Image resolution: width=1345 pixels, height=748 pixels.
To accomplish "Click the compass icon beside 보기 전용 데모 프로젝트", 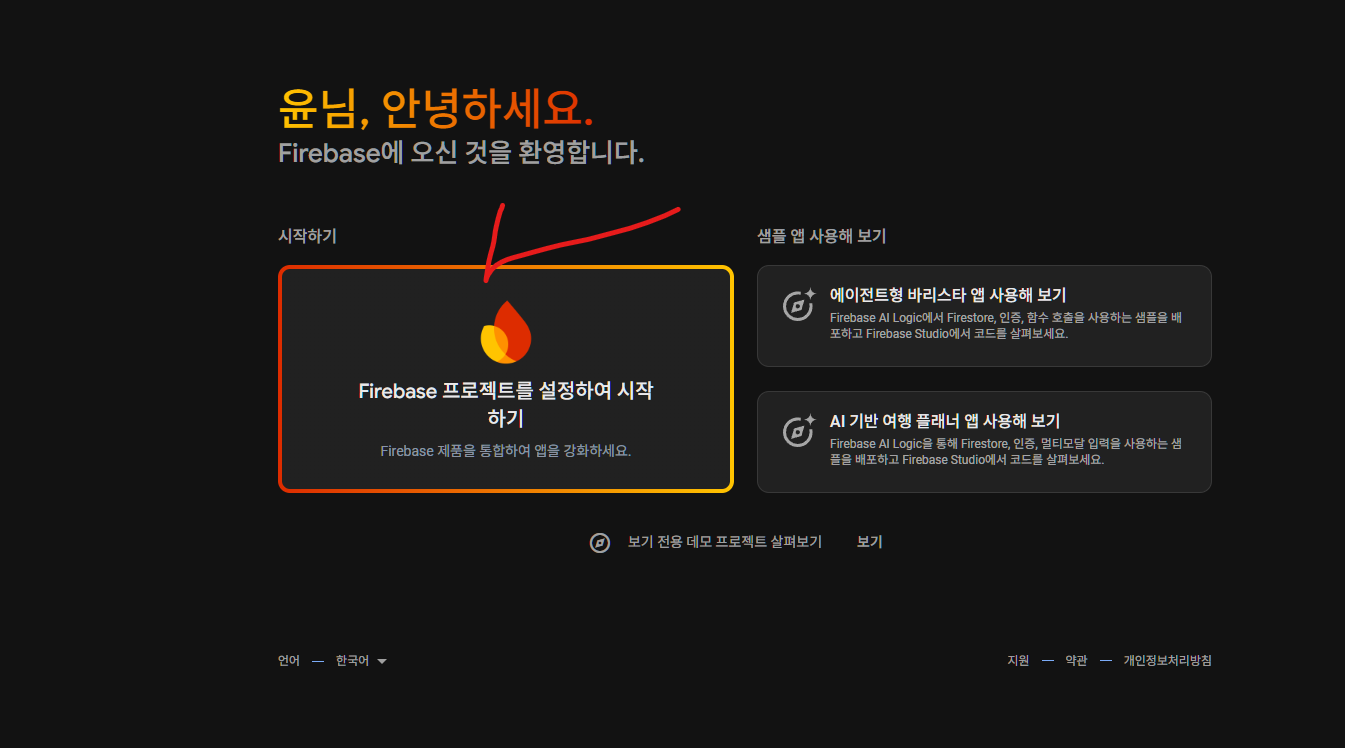I will [600, 543].
